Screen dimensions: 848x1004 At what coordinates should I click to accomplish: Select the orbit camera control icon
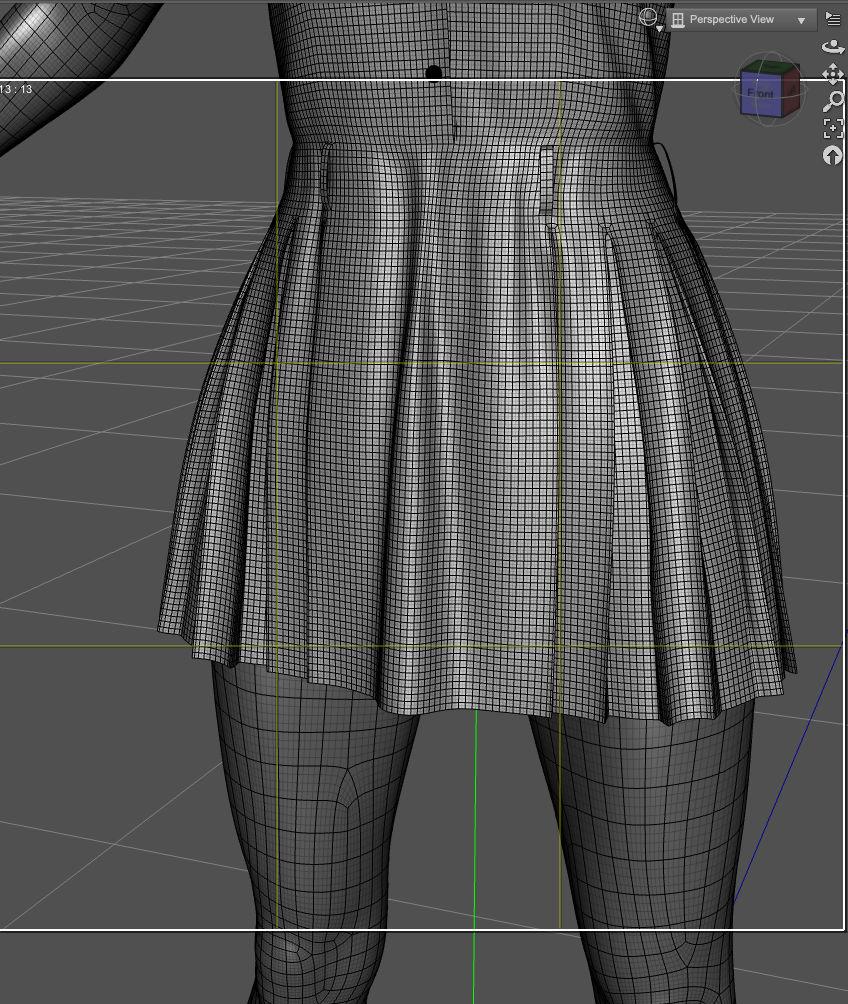click(x=833, y=47)
